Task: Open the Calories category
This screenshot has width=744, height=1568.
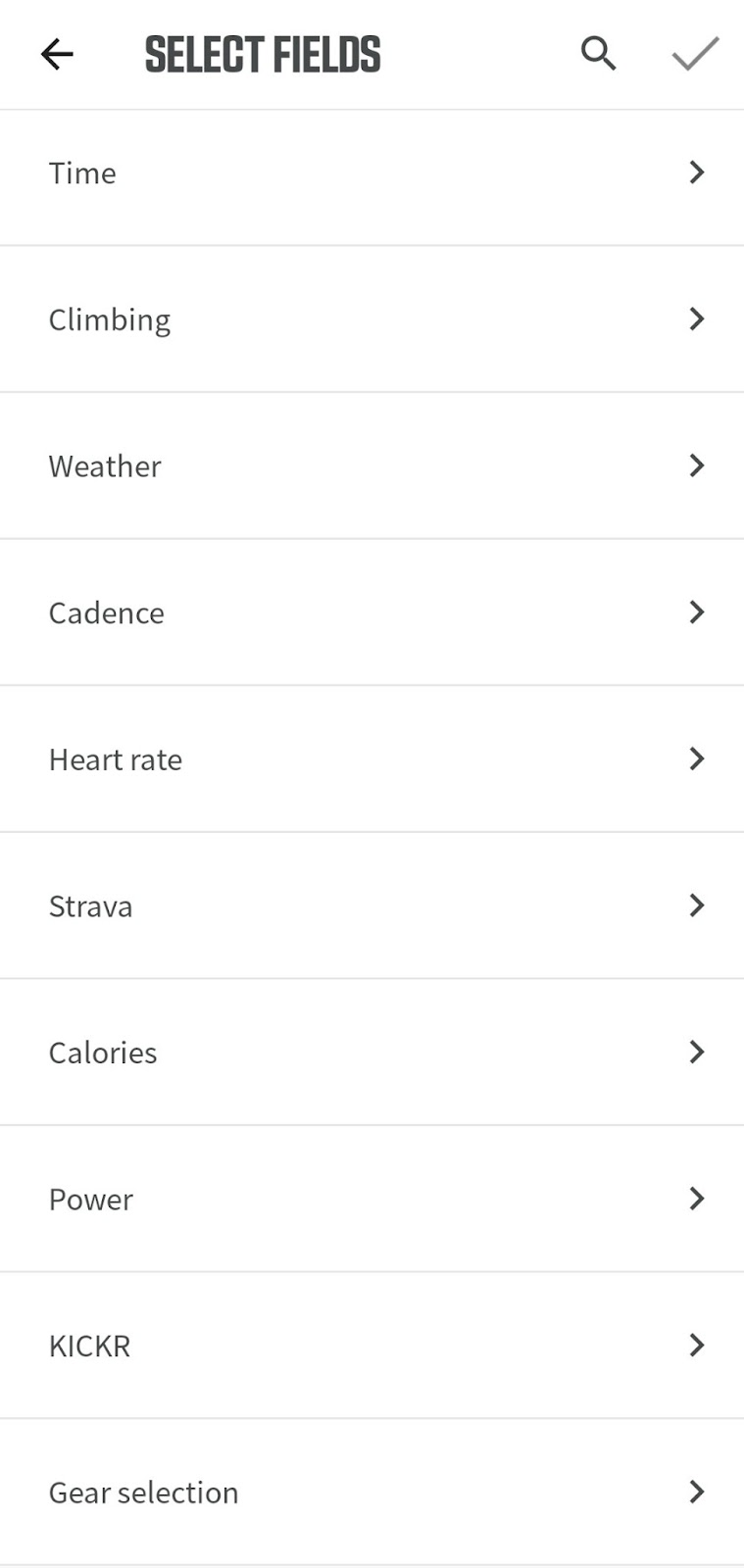Action: (103, 1053)
